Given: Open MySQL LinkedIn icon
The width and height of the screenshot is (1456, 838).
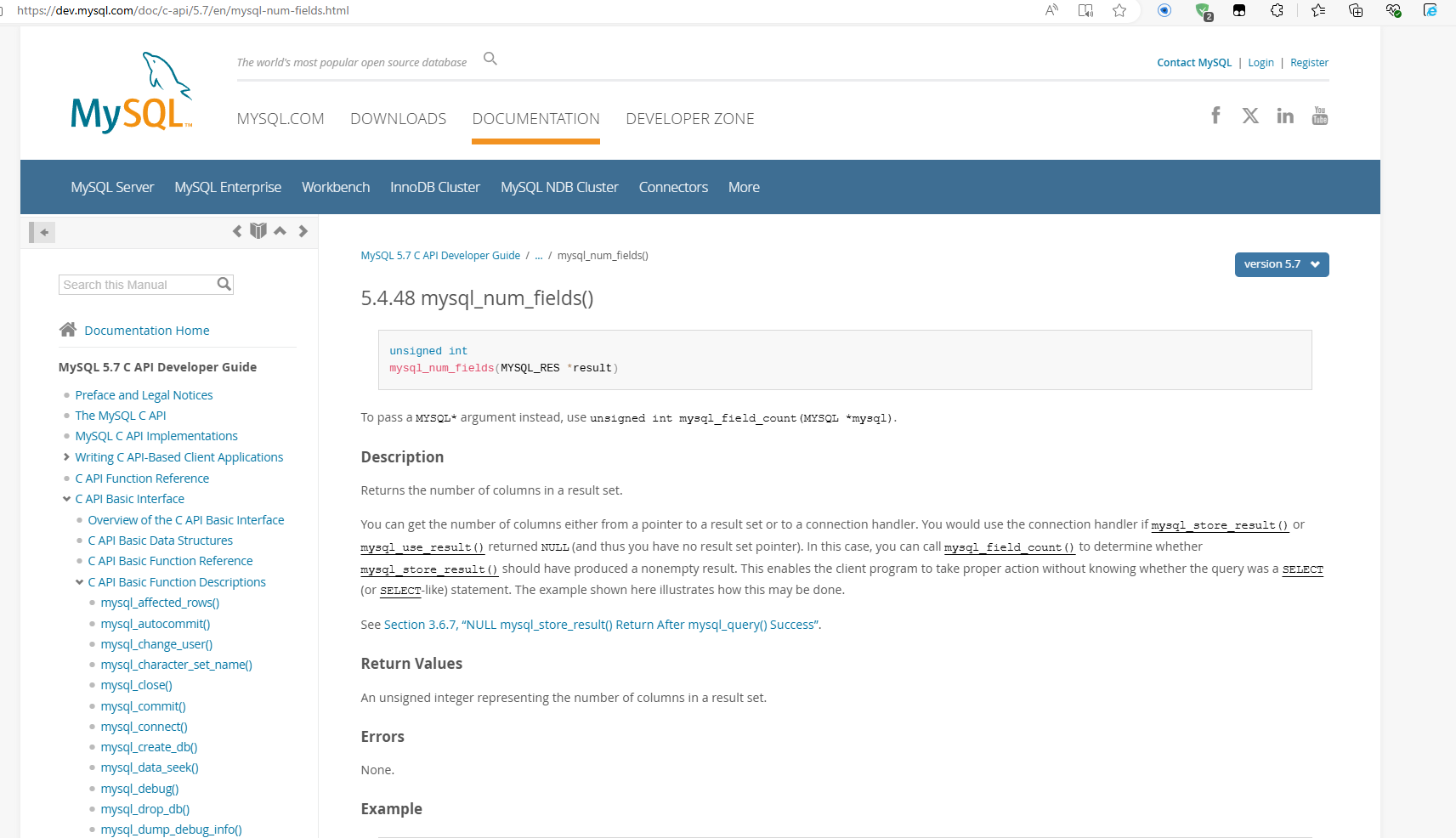Looking at the screenshot, I should pos(1285,116).
